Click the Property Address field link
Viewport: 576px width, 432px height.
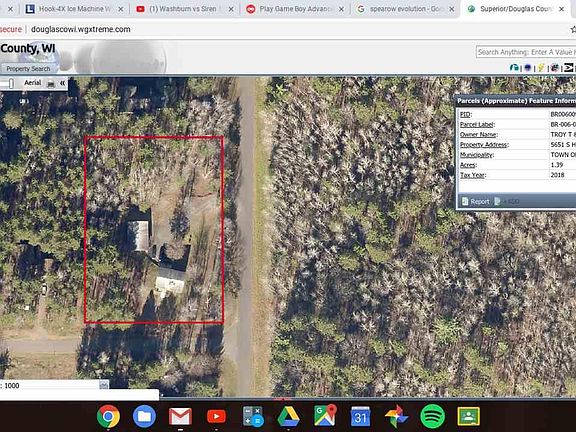[484, 145]
